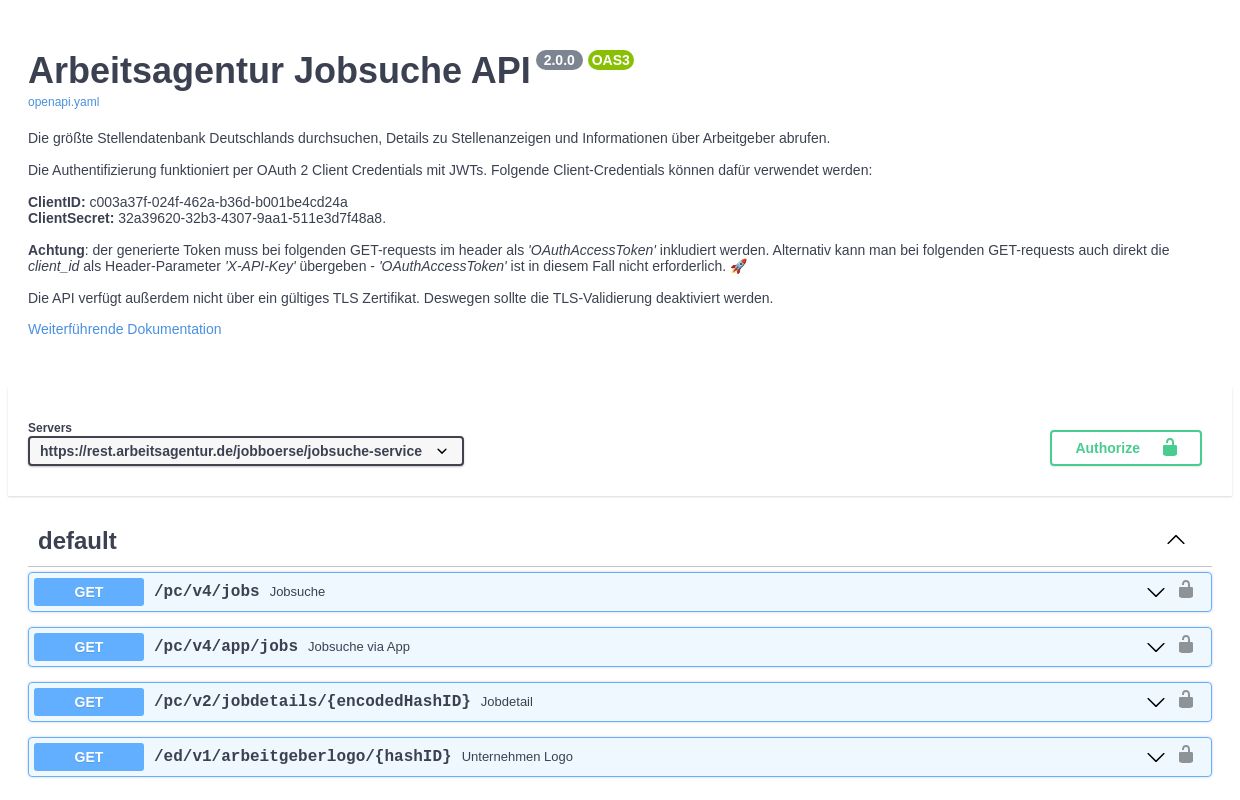The image size is (1240, 800).
Task: Expand the jobdetails endpoint chevron
Action: 1156,702
